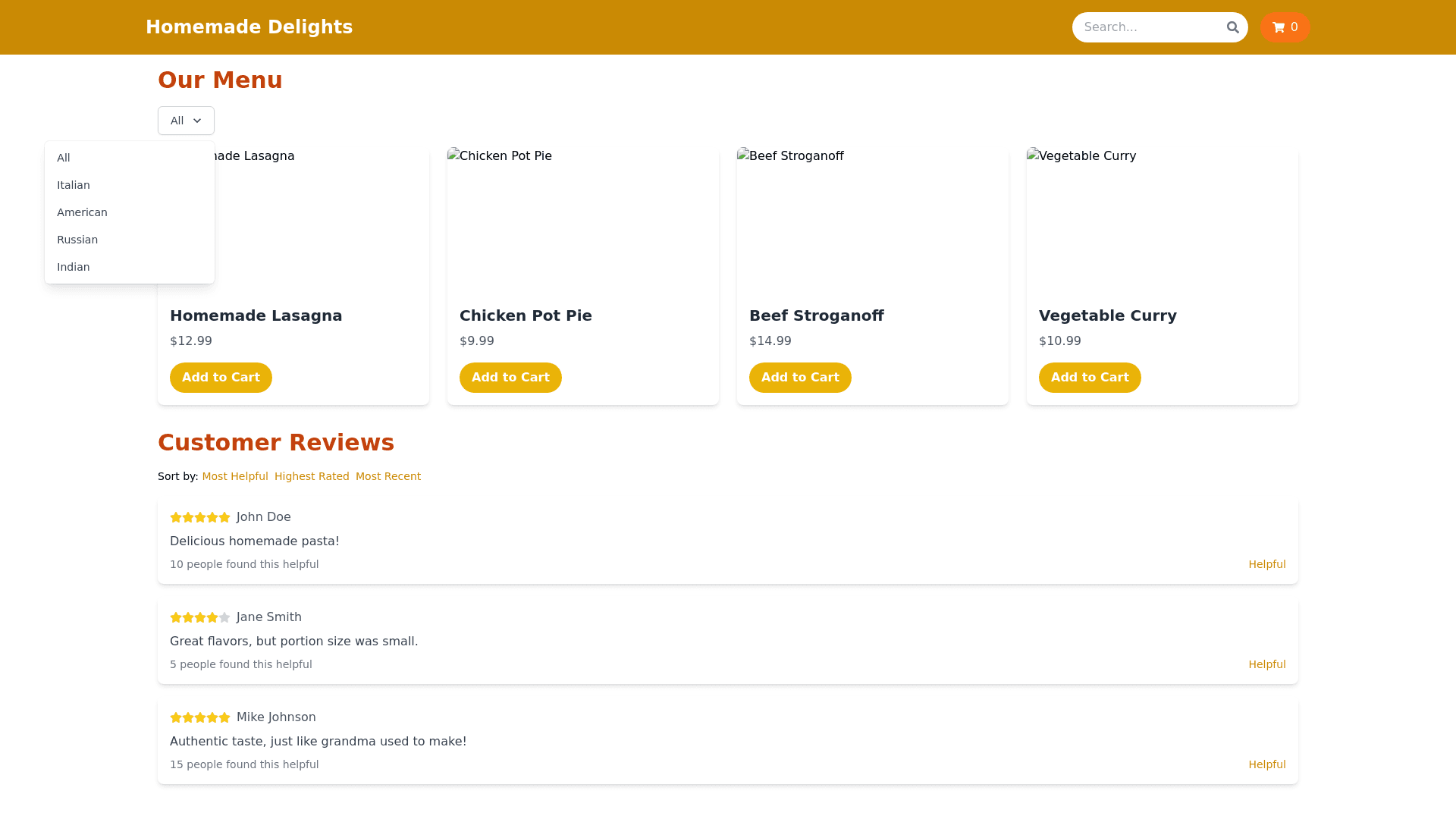Click Mike Johnson's star rating
The image size is (1456, 819).
200,717
